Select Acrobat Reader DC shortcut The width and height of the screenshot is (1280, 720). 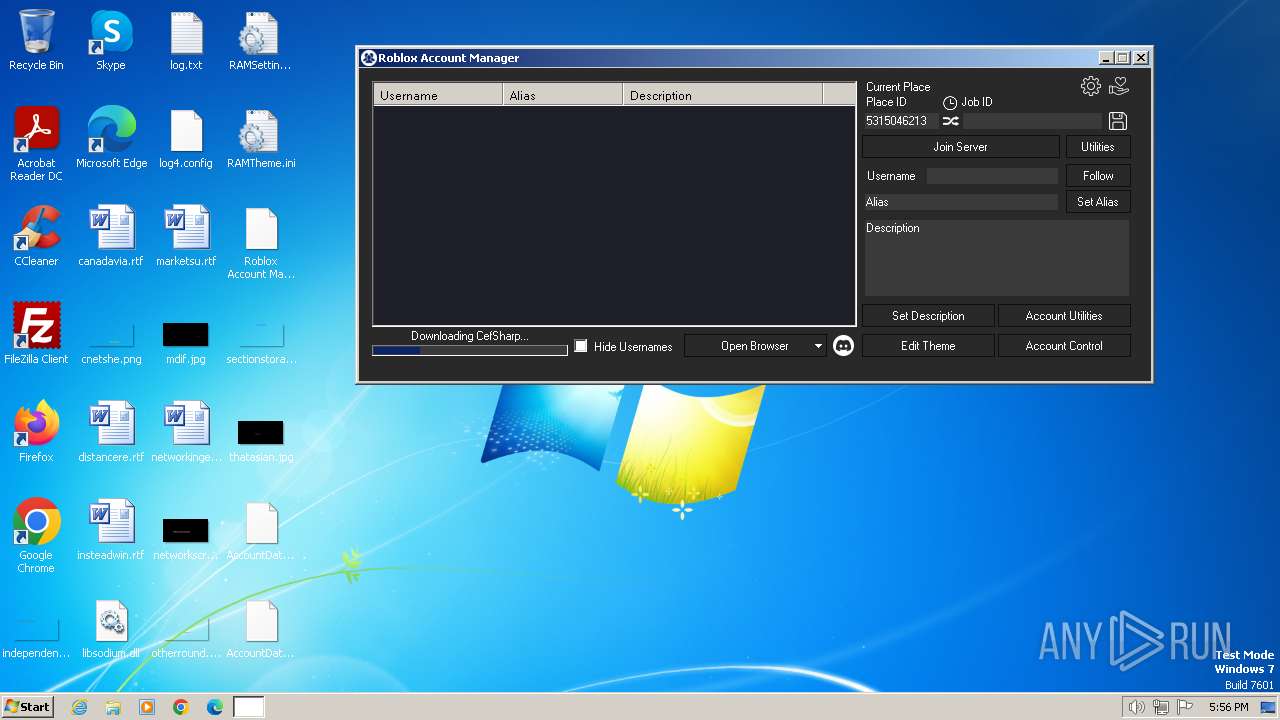[36, 145]
